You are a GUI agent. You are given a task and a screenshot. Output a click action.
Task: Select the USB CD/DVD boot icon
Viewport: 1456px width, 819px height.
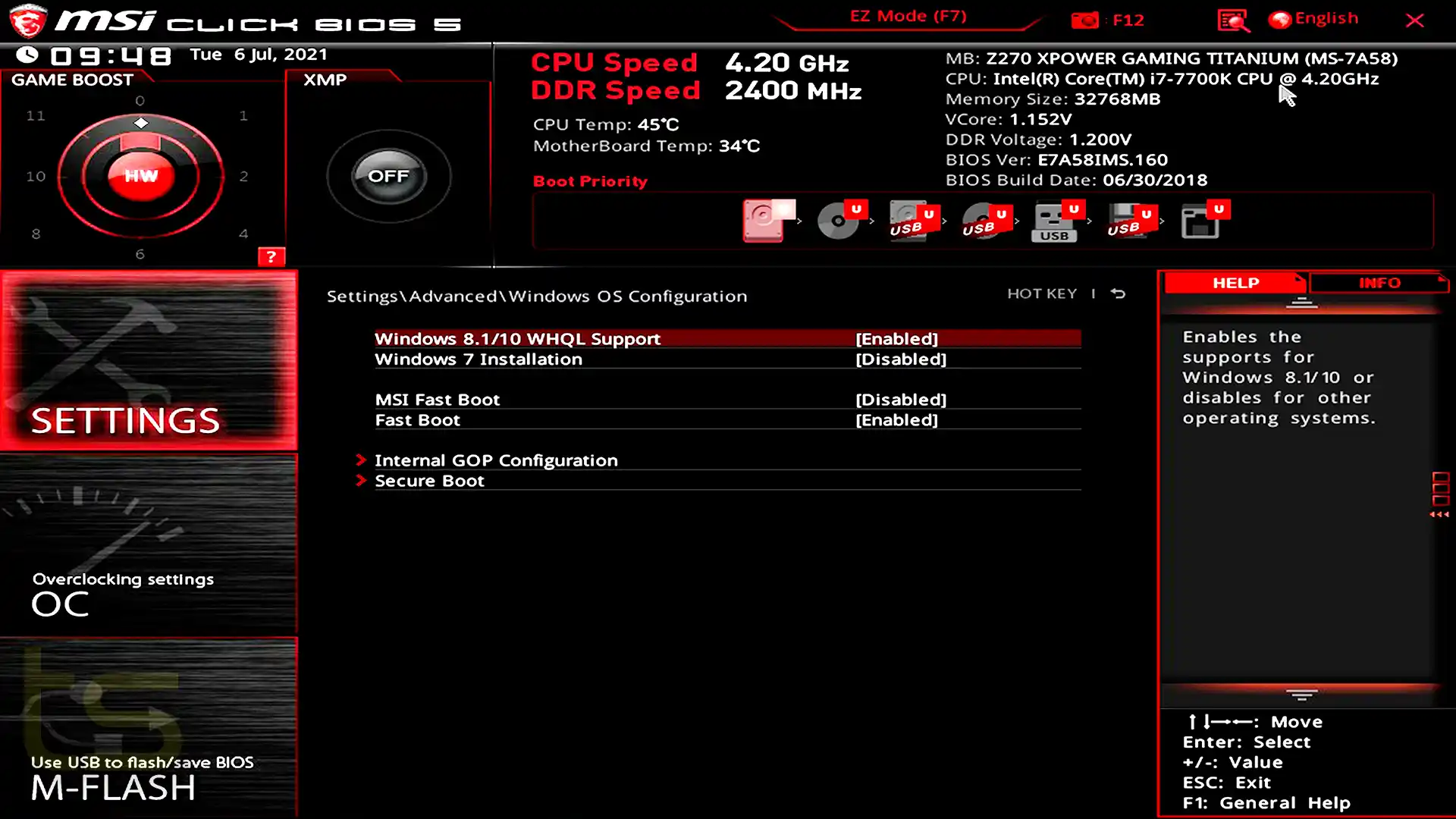pos(987,221)
